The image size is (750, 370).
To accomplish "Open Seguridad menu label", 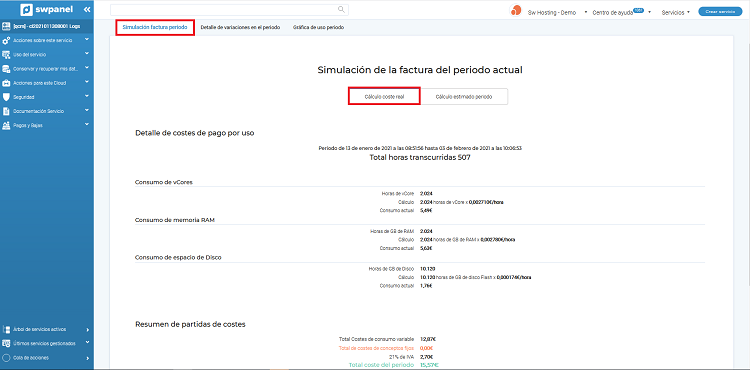I will (24, 97).
